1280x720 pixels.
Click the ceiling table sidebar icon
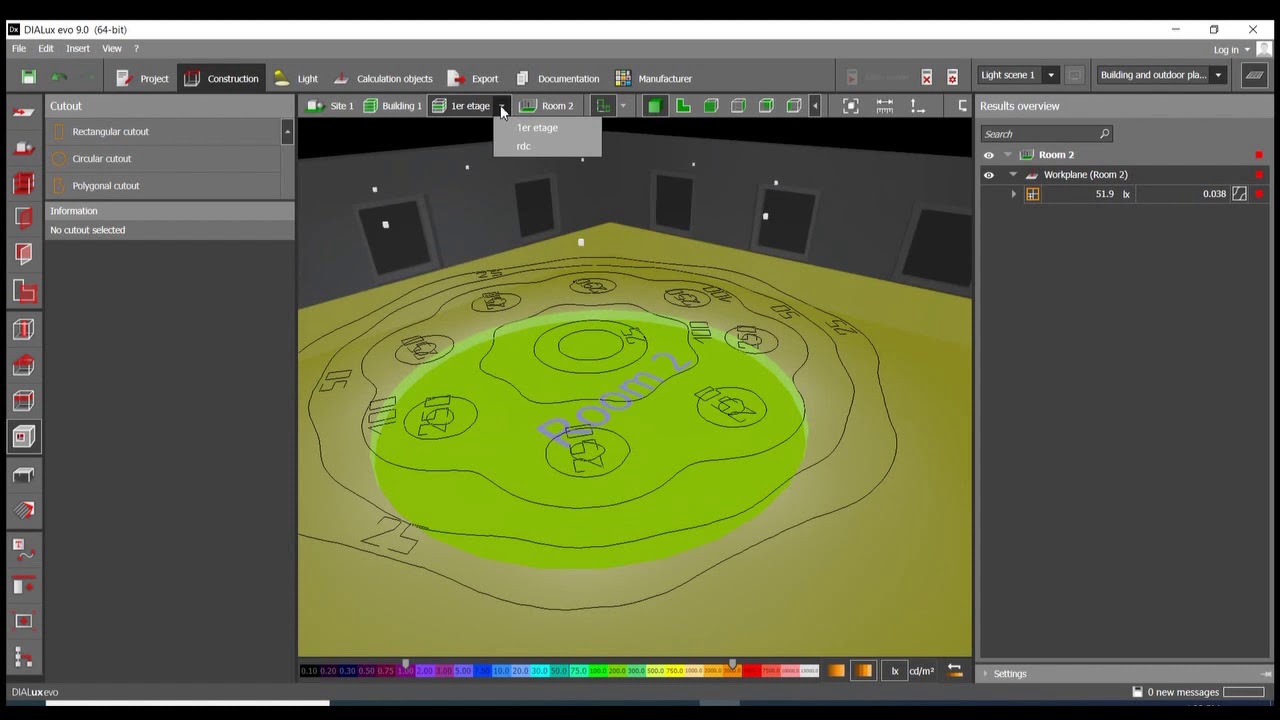tap(23, 475)
